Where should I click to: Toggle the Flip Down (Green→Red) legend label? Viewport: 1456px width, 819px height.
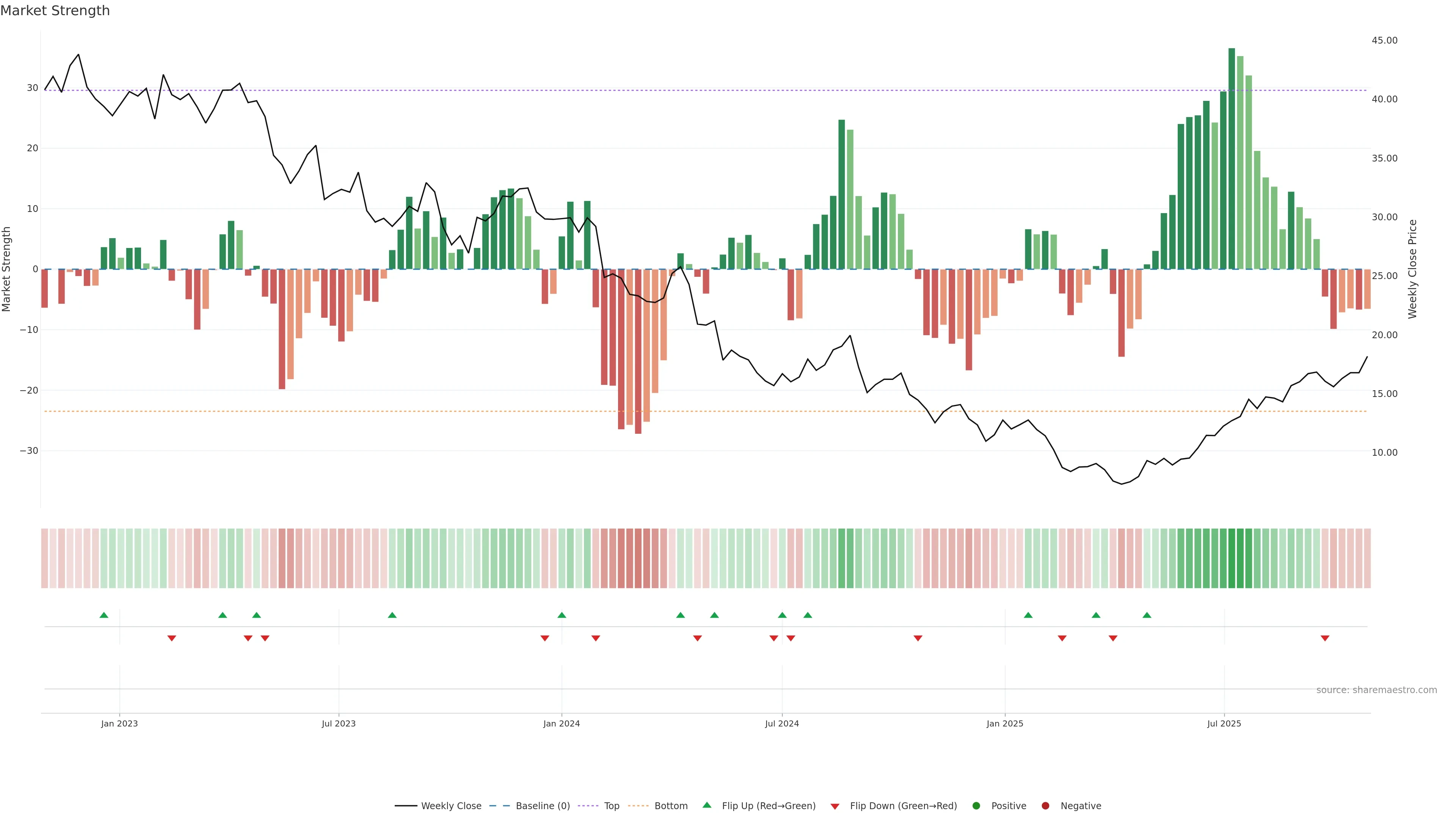(x=903, y=806)
